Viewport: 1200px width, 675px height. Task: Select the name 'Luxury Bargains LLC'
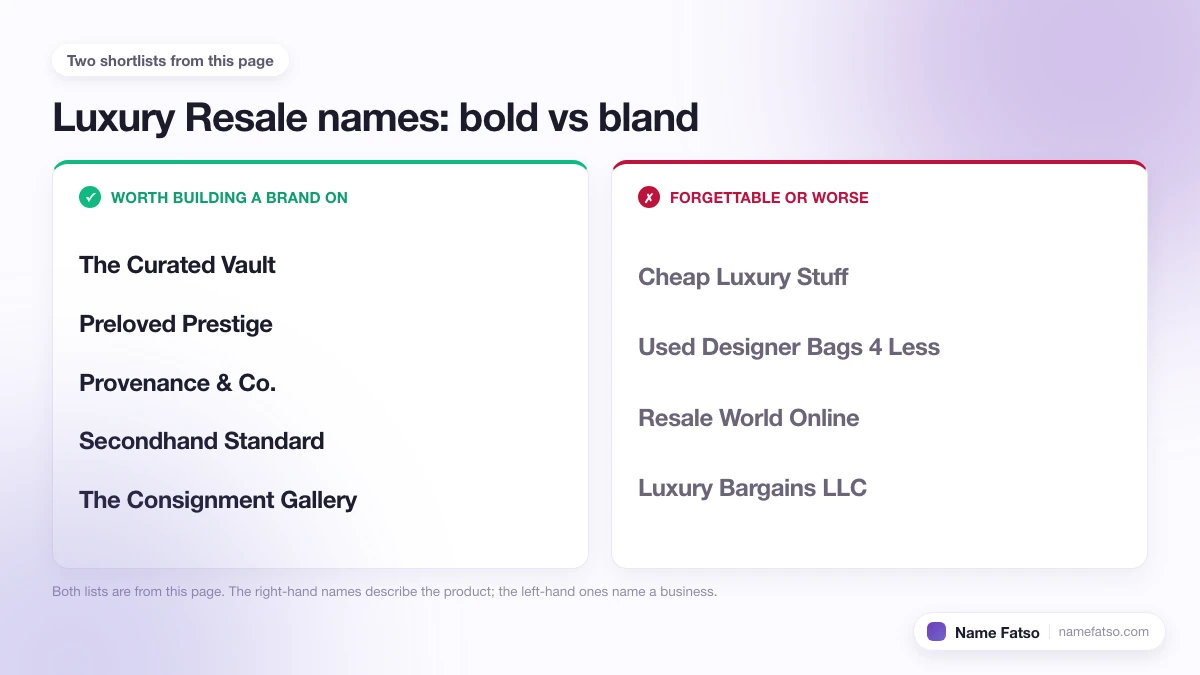(752, 488)
